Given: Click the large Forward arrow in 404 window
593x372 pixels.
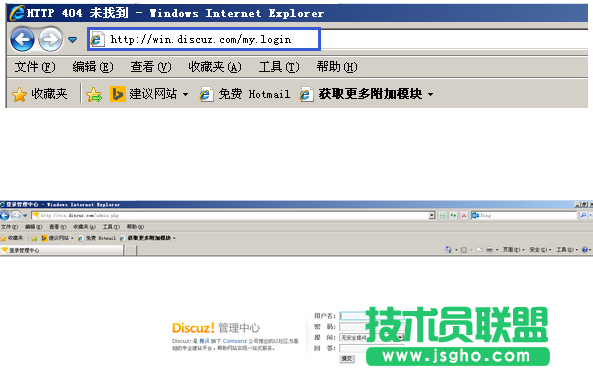Looking at the screenshot, I should click(x=51, y=39).
